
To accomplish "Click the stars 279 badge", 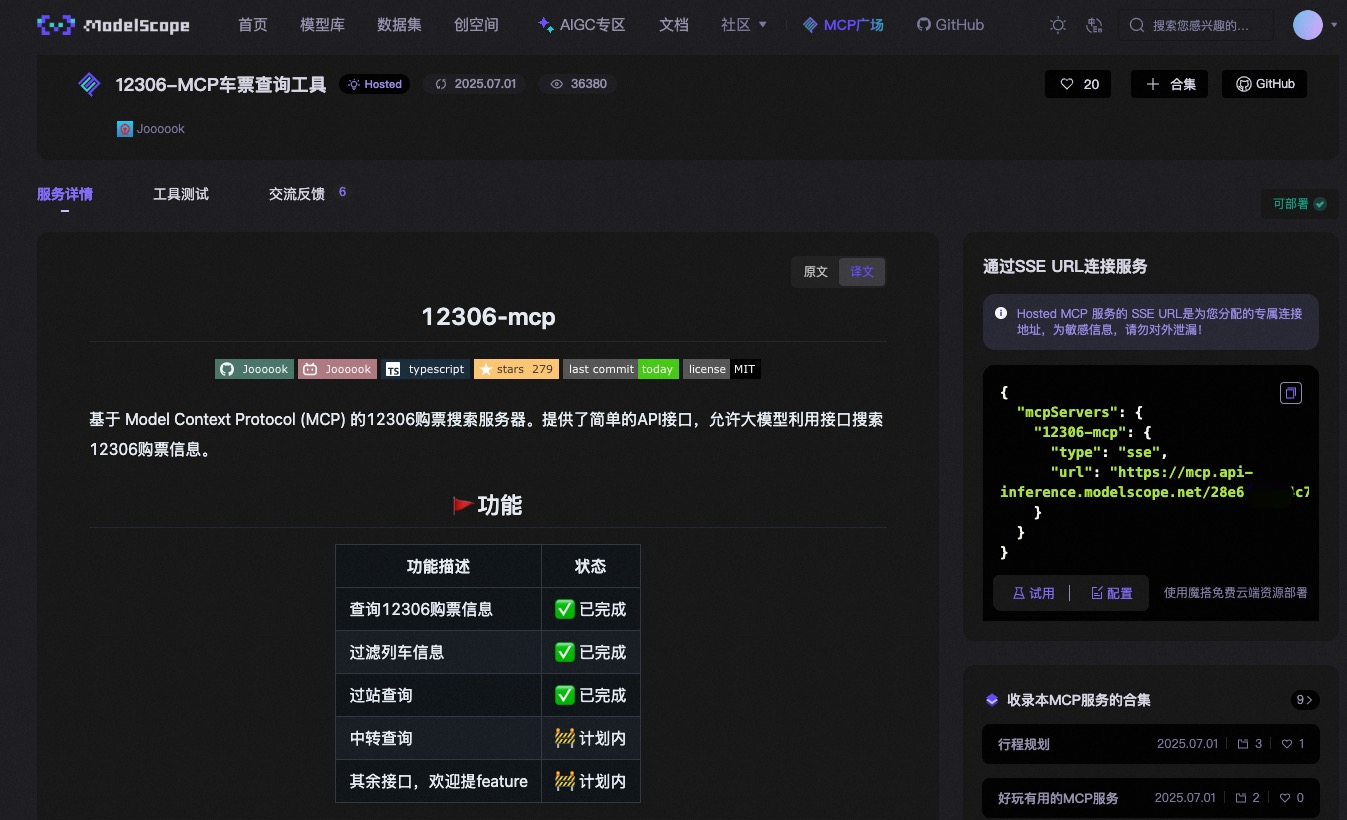I will [516, 369].
